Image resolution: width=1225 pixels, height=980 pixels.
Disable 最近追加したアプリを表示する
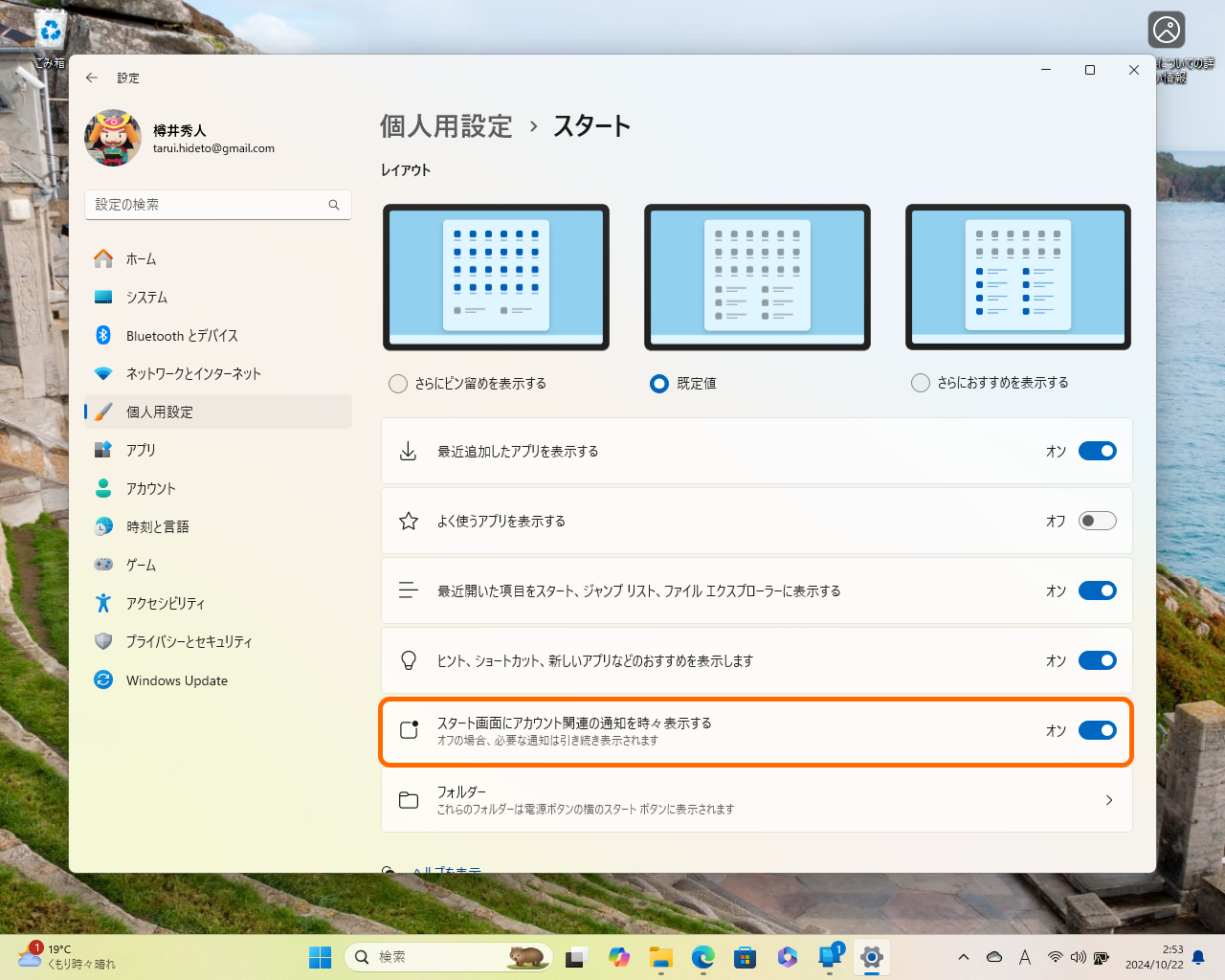pos(1097,450)
